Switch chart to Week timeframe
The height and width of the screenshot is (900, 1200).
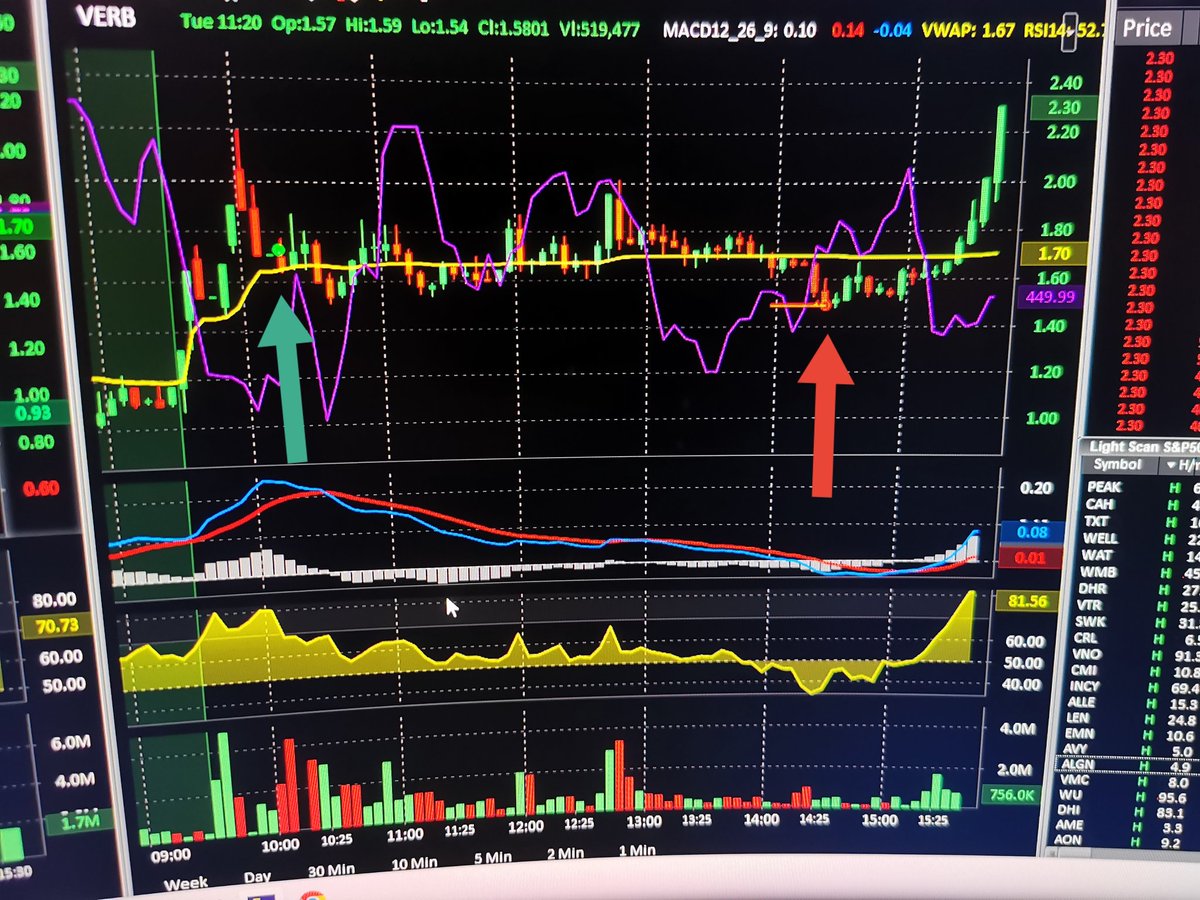pyautogui.click(x=185, y=885)
